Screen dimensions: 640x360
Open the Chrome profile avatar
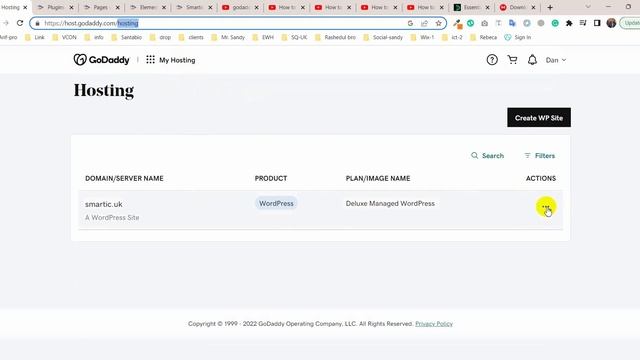coord(611,23)
